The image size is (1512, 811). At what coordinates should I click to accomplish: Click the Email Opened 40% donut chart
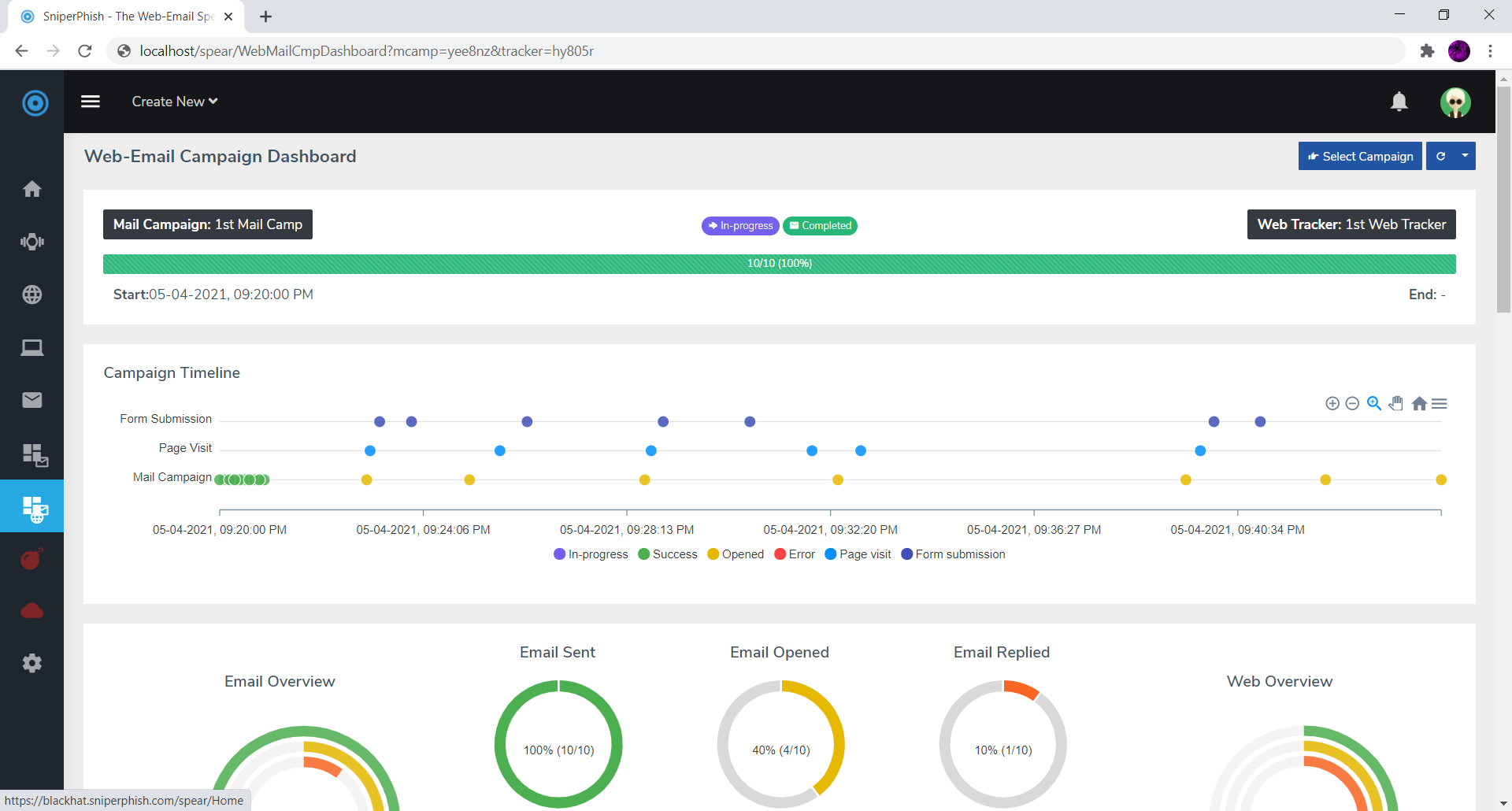click(780, 744)
